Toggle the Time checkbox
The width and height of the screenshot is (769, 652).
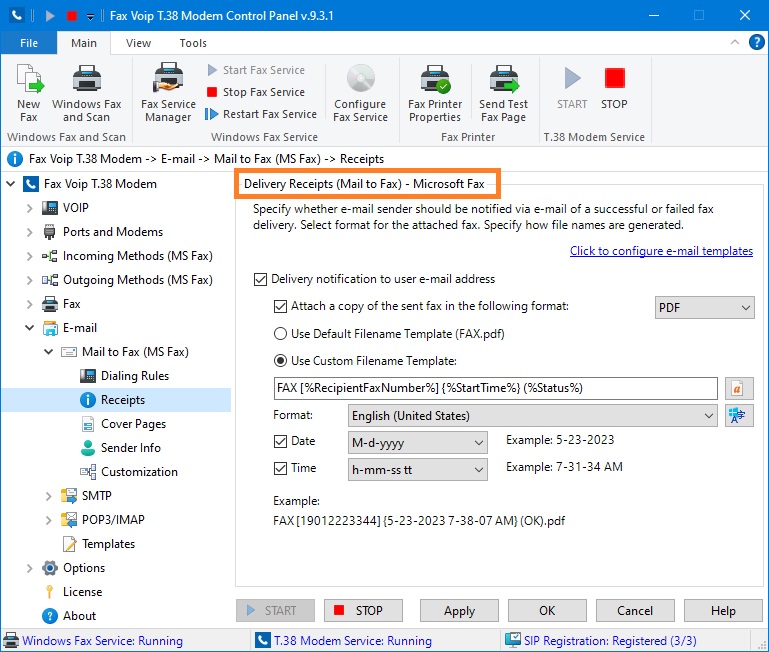pyautogui.click(x=280, y=469)
